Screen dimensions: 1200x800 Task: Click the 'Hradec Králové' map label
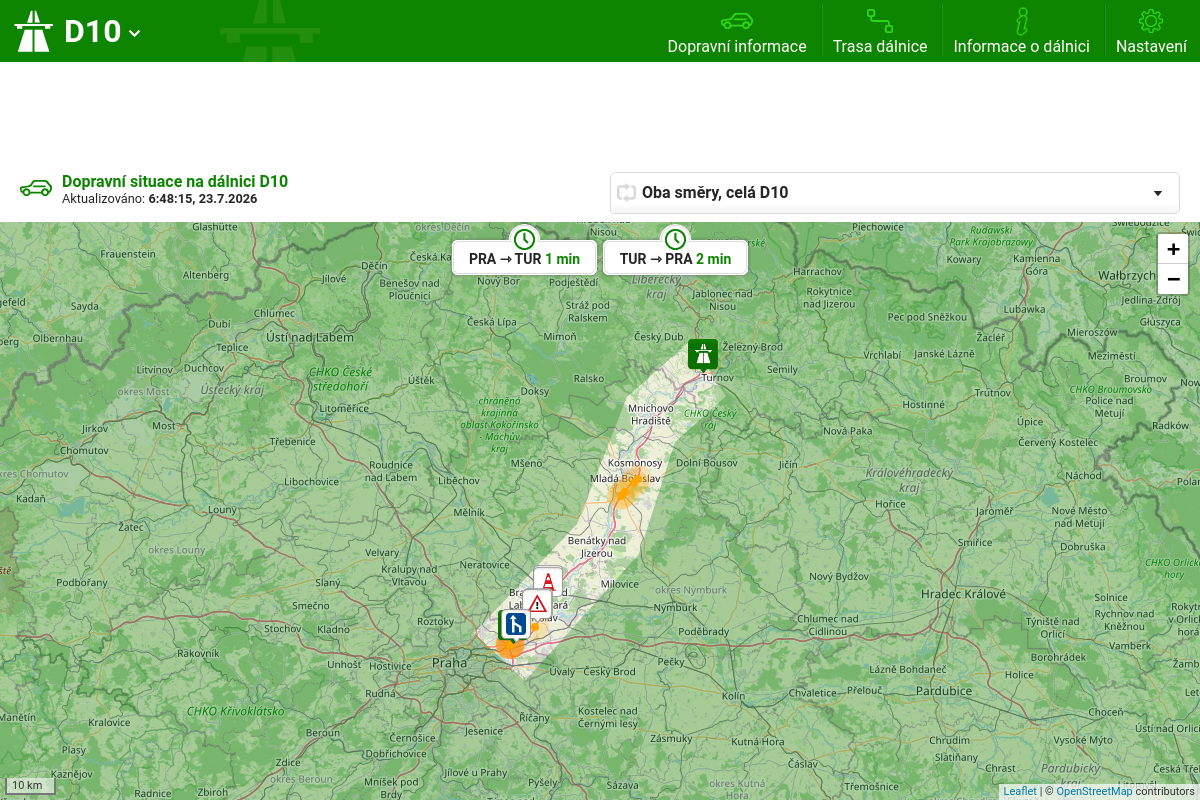click(963, 594)
